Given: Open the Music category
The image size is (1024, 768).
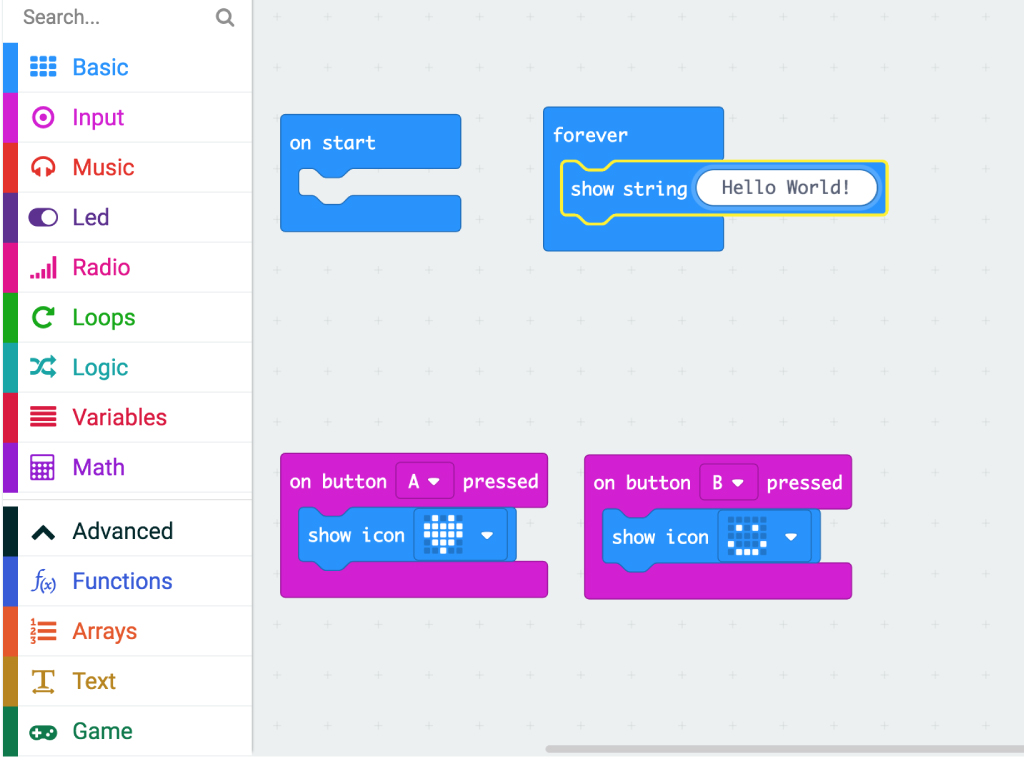Looking at the screenshot, I should pyautogui.click(x=127, y=167).
